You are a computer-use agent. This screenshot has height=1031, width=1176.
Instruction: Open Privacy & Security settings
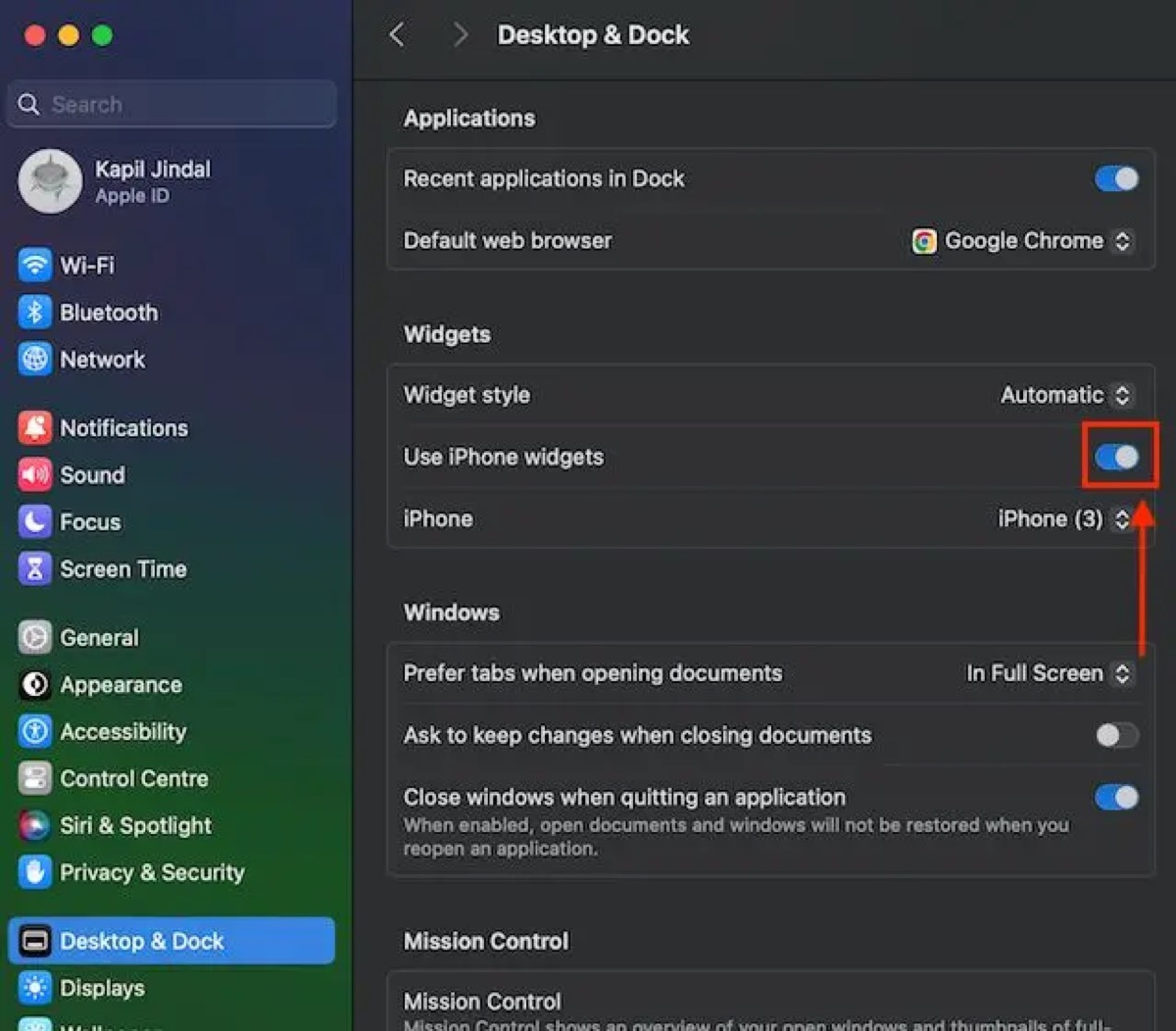[x=171, y=872]
